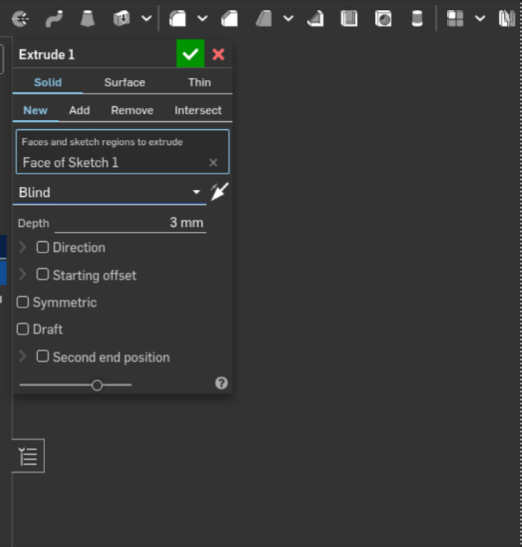The width and height of the screenshot is (522, 547).
Task: Expand the Starting offset chevron
Action: (23, 275)
